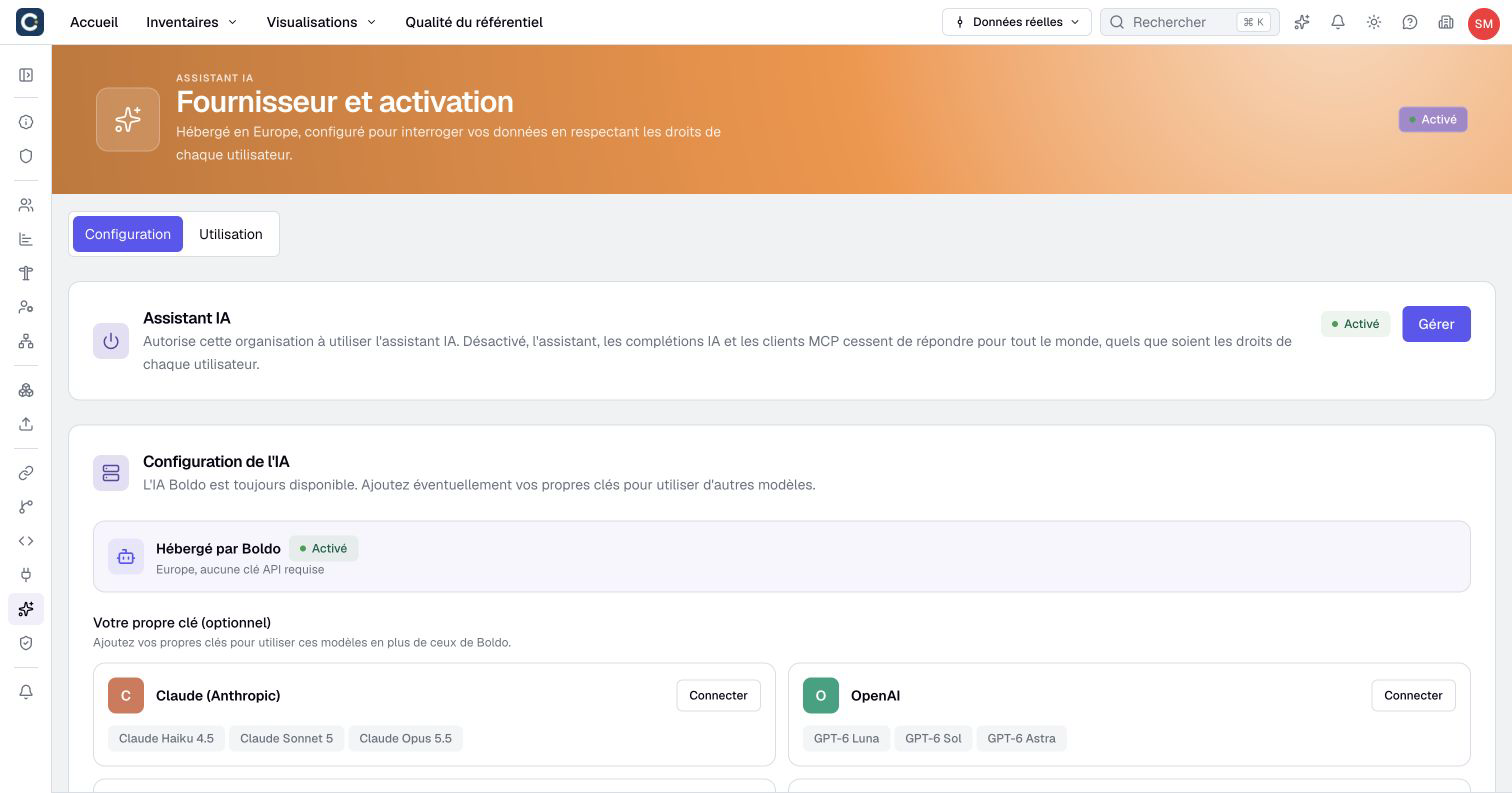Select the highlighted sparkles sidebar icon
Viewport: 1512px width, 793px height.
click(x=26, y=609)
